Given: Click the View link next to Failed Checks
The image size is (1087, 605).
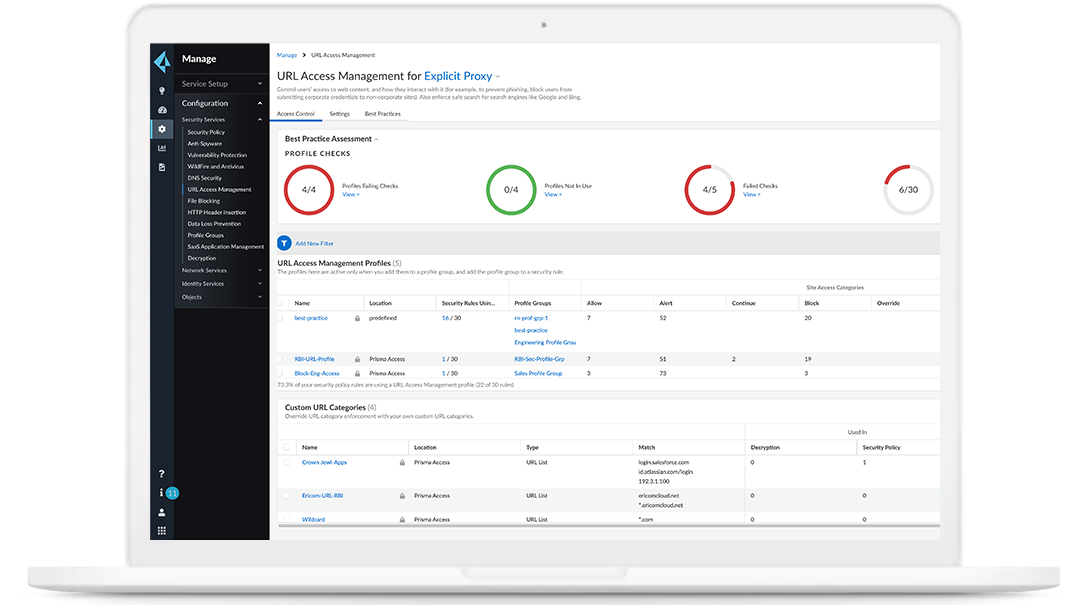Looking at the screenshot, I should pyautogui.click(x=753, y=194).
